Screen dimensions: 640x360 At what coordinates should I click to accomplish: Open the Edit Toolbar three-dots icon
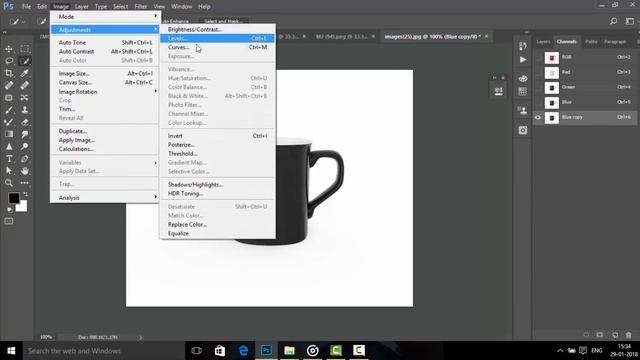[x=24, y=183]
